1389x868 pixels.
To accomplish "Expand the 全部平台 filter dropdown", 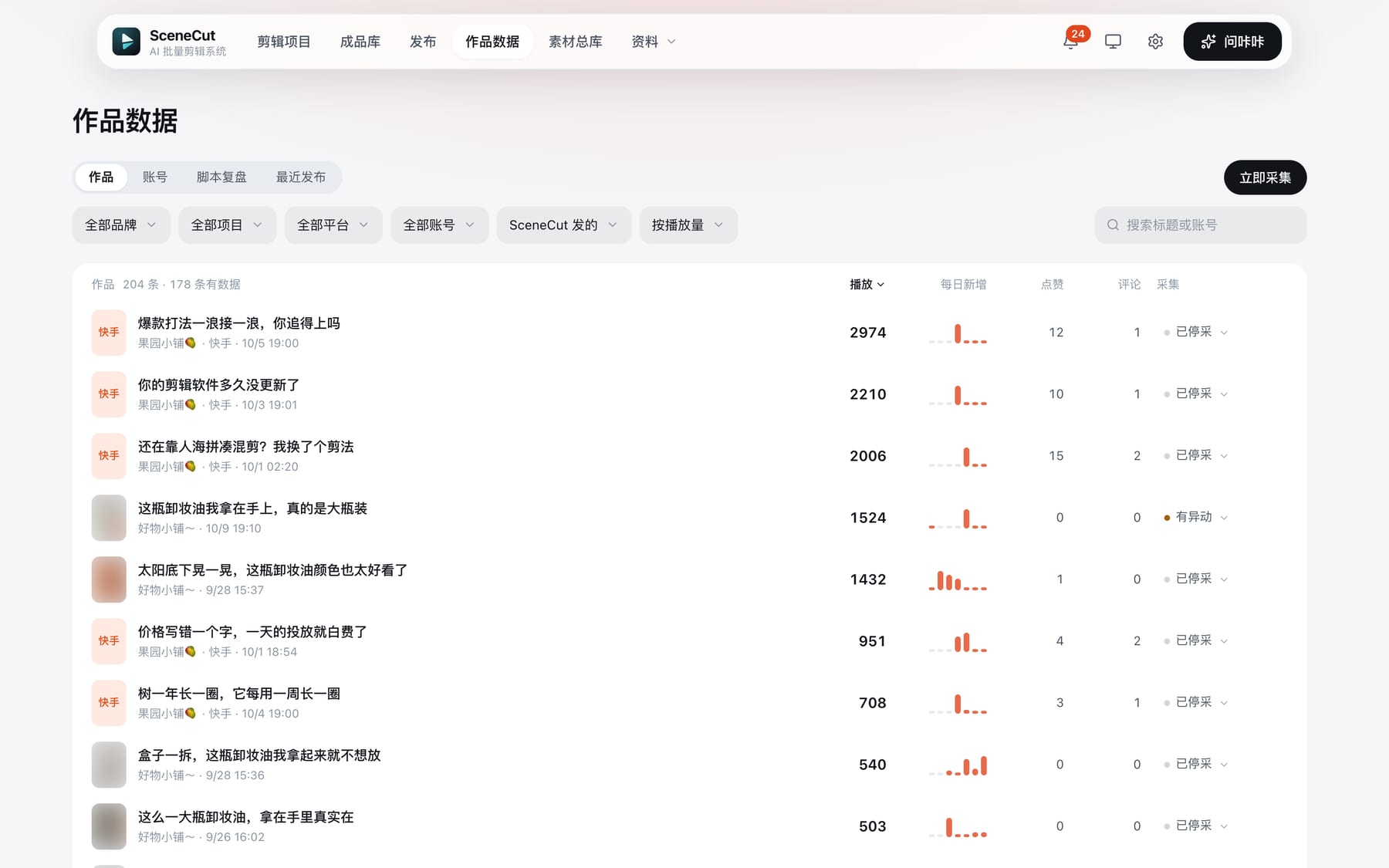I will tap(333, 225).
